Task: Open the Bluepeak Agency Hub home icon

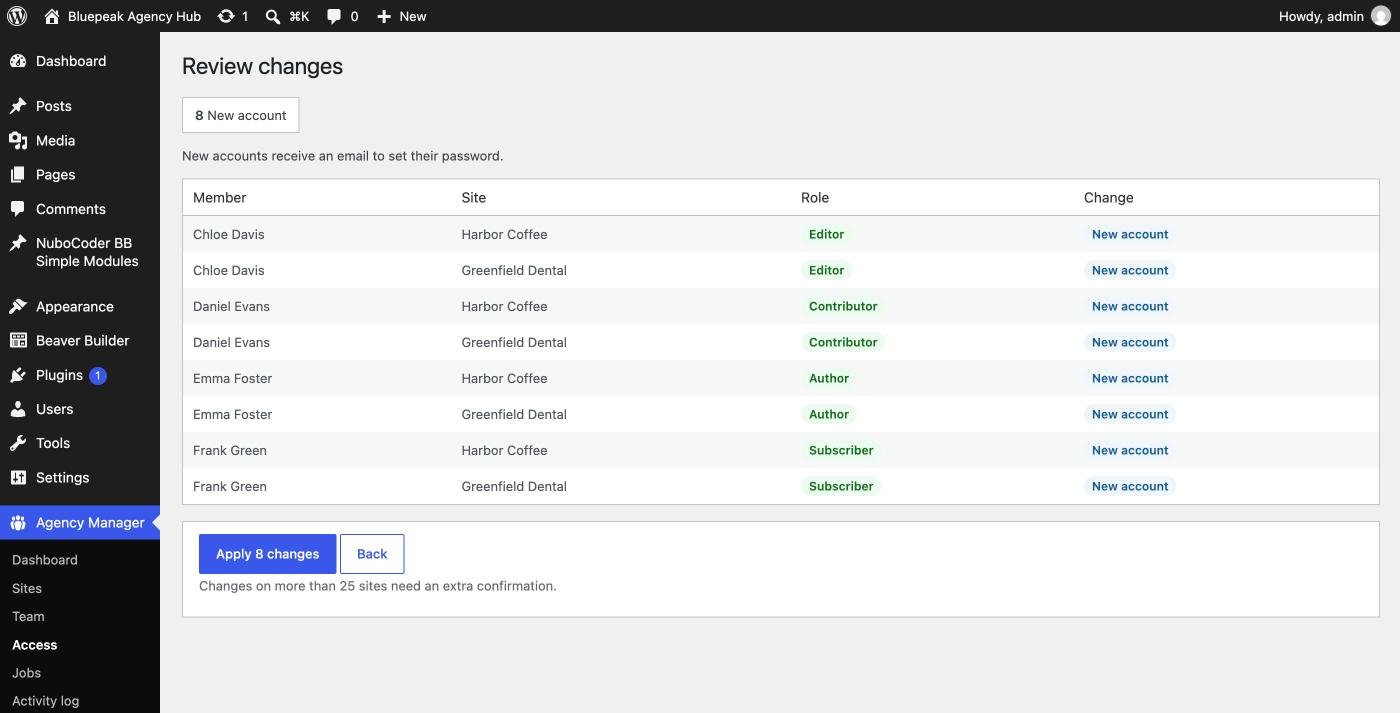Action: pos(52,16)
